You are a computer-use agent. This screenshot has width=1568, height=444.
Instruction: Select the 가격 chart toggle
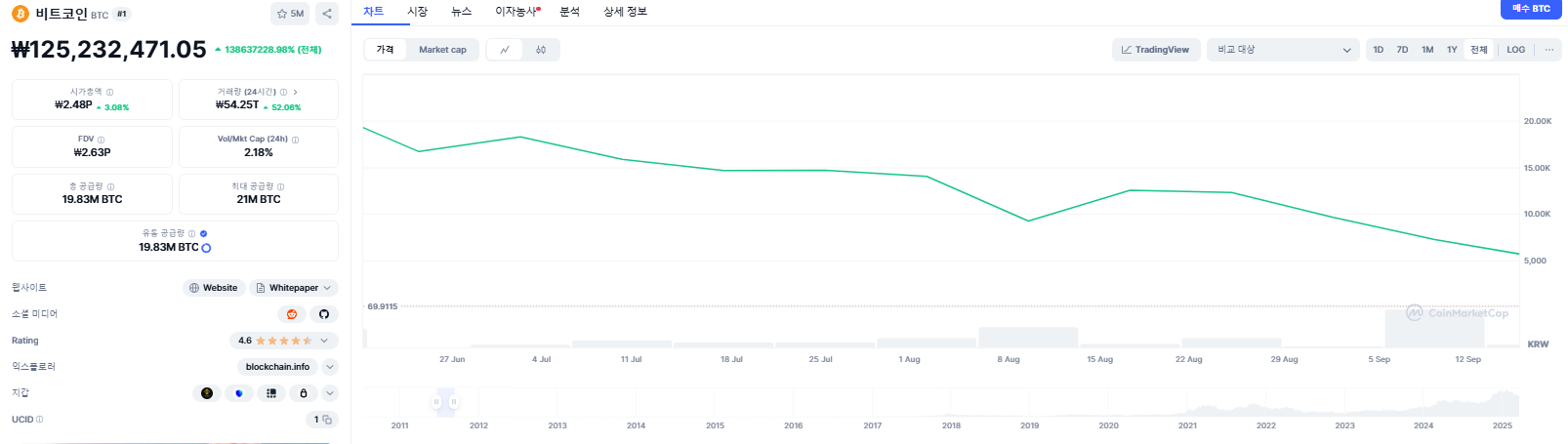click(x=386, y=50)
